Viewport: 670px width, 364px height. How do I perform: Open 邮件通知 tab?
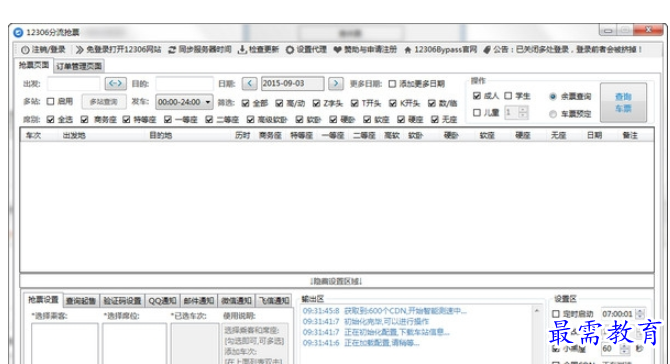point(199,301)
